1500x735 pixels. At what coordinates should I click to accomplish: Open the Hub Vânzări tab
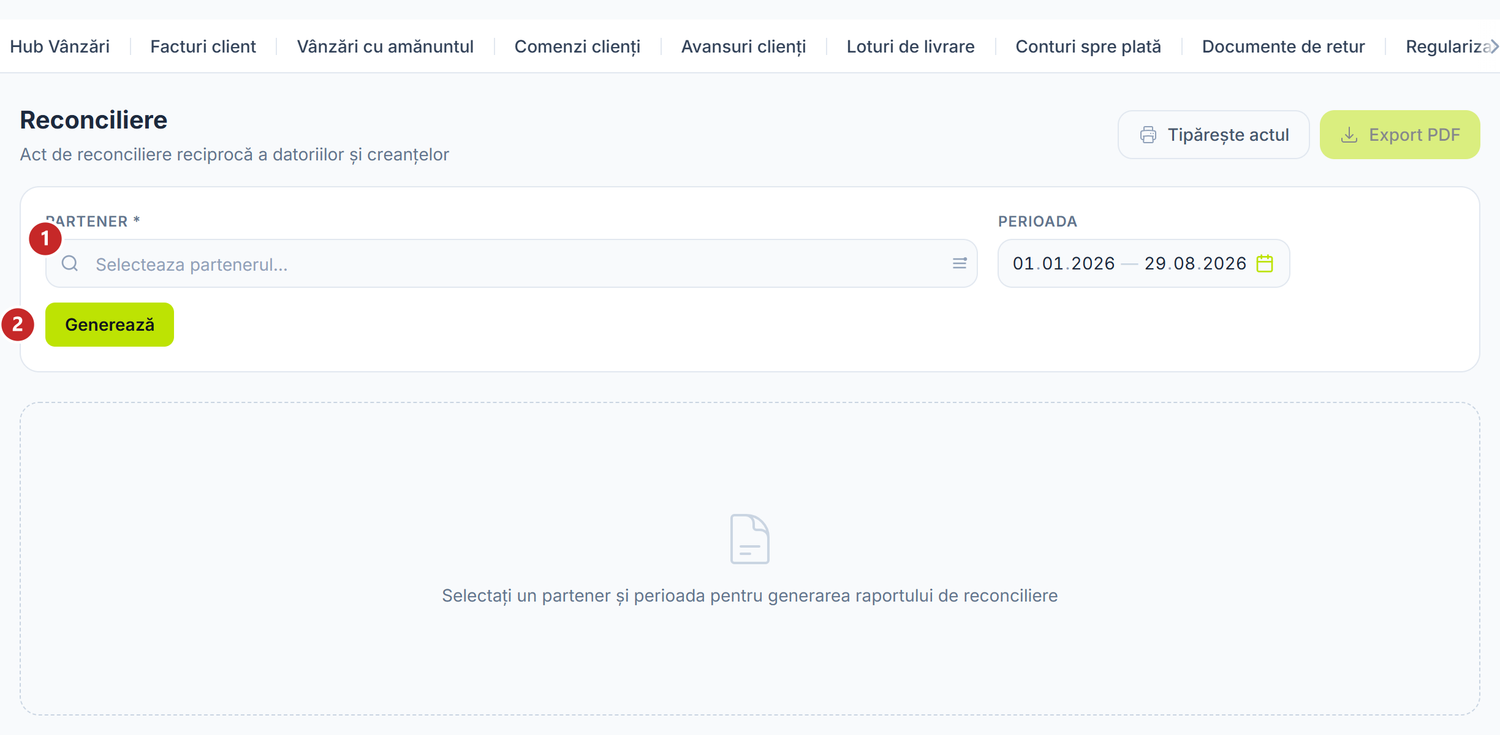pos(60,46)
